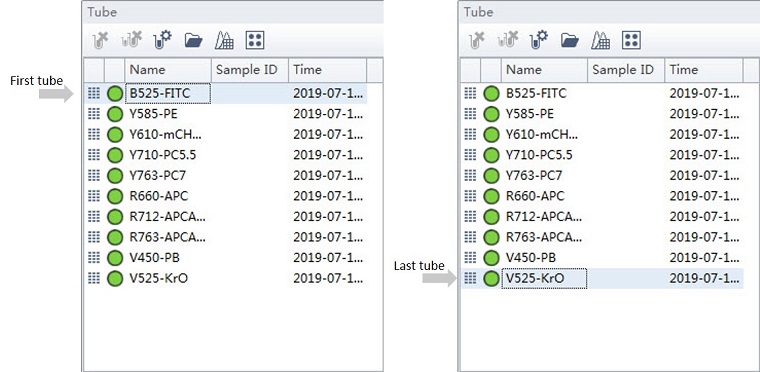The image size is (760, 372).
Task: Click Time value of Y763-PC7, right panel
Action: pos(705,176)
